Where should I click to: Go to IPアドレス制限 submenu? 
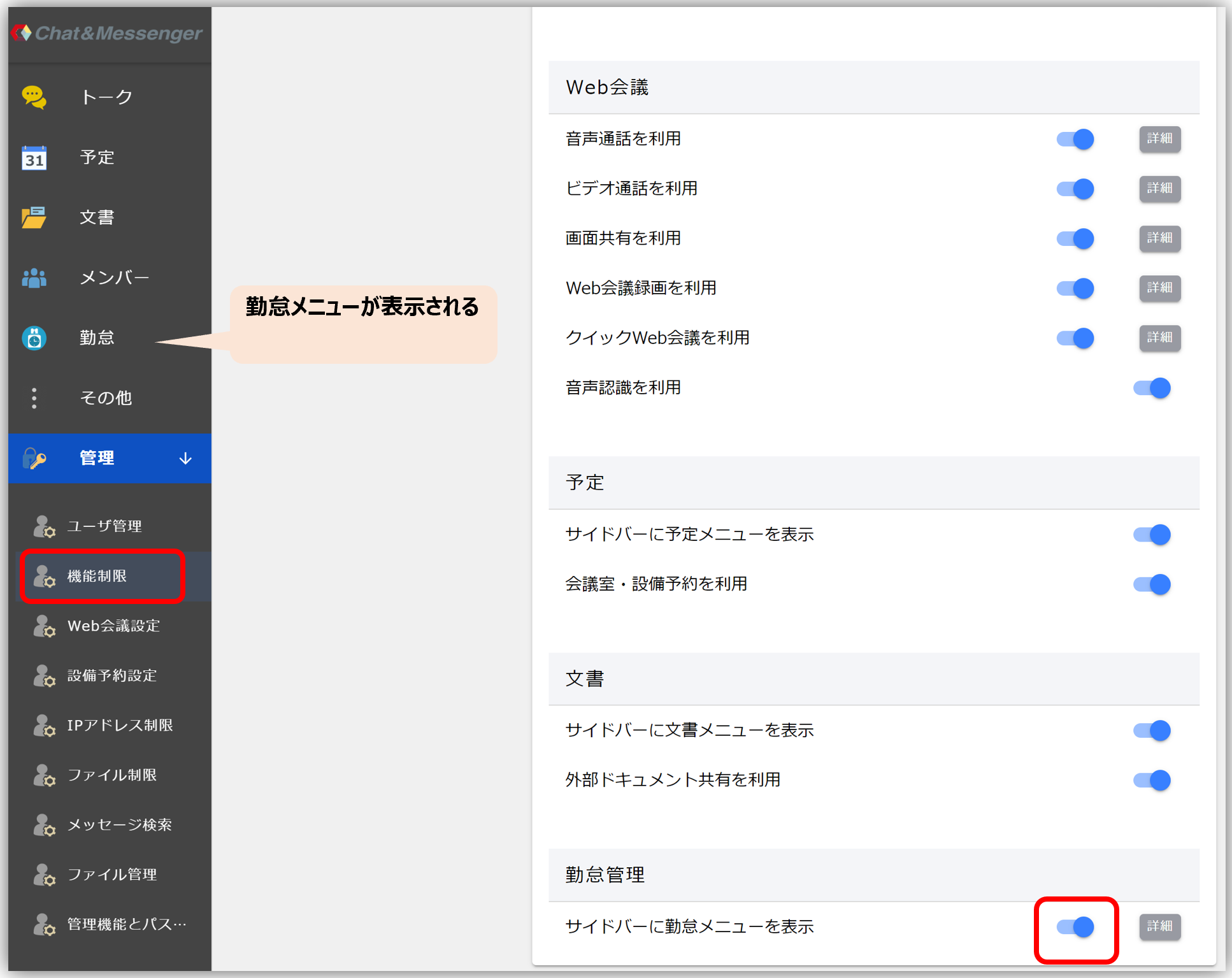pyautogui.click(x=113, y=725)
